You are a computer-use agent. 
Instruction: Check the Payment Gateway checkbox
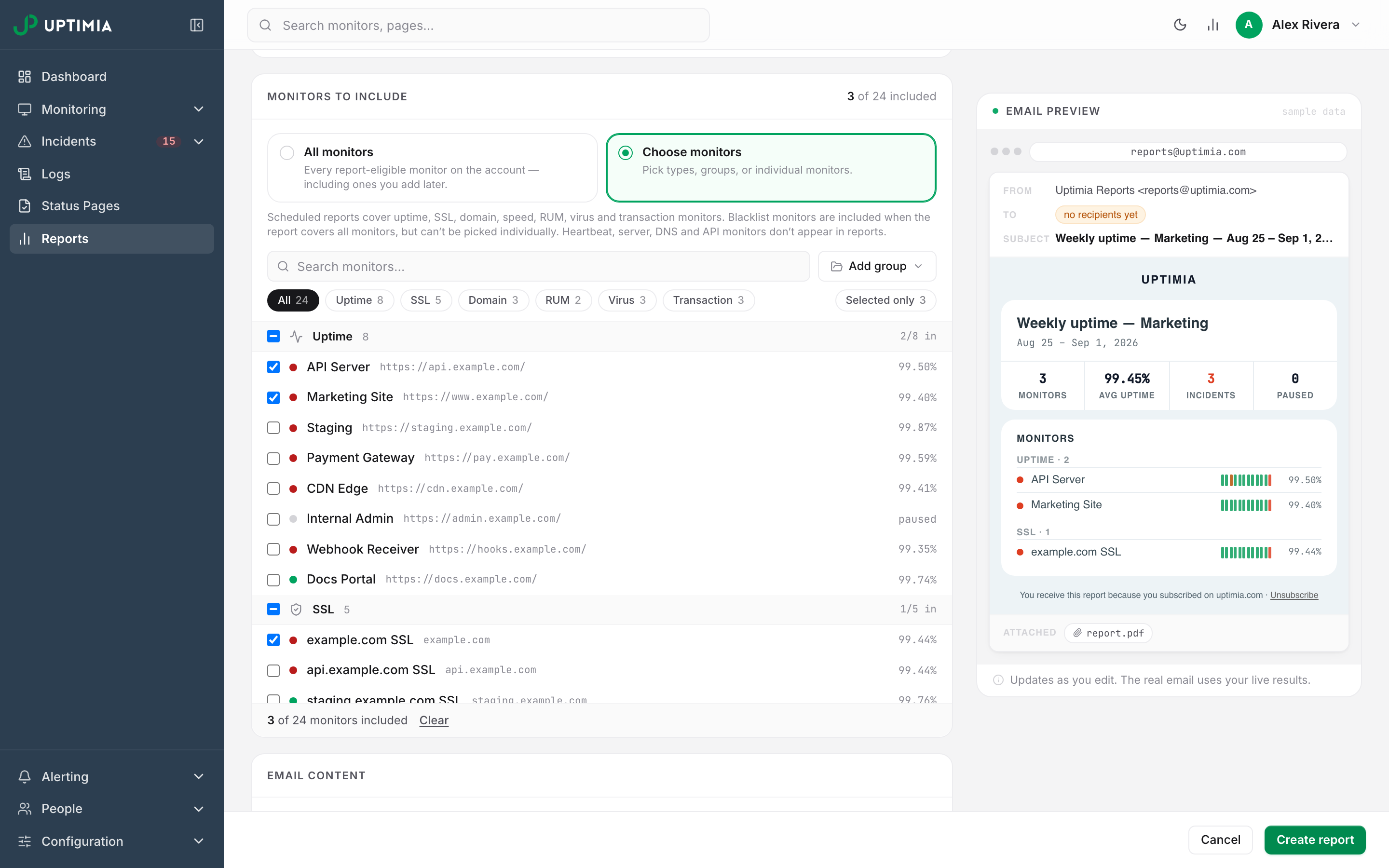pos(273,458)
